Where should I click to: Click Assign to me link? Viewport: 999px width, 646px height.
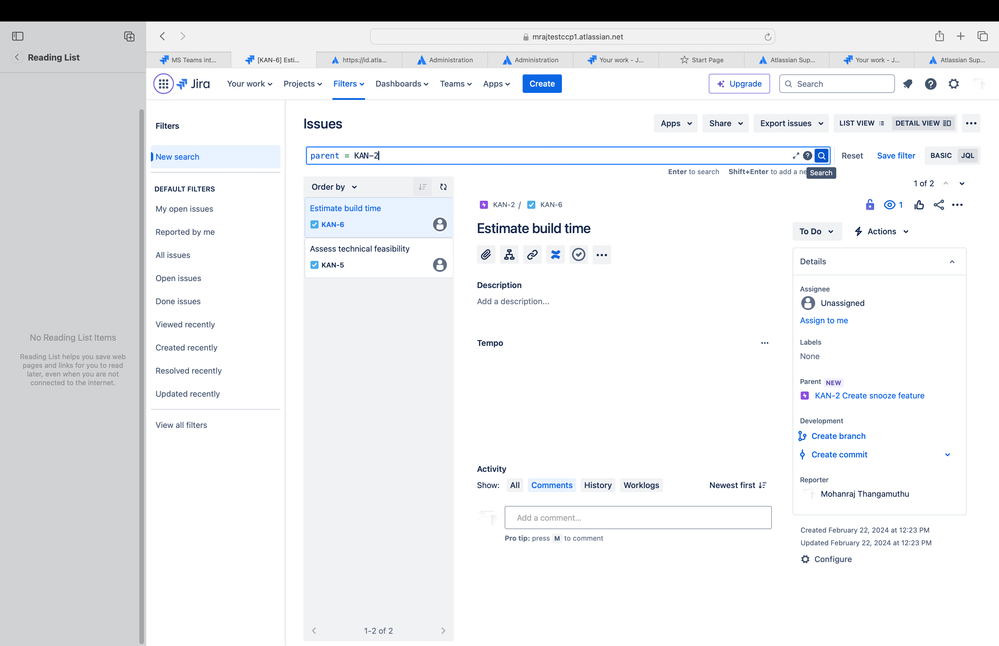tap(823, 320)
